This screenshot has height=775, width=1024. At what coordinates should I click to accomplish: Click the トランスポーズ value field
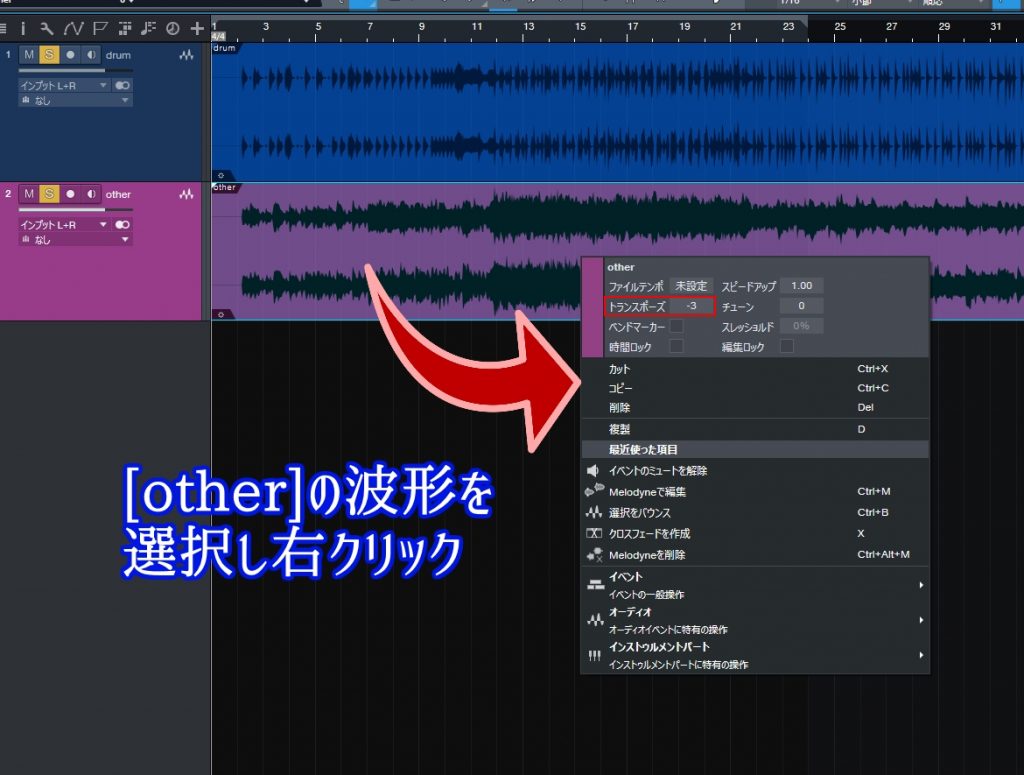click(691, 306)
